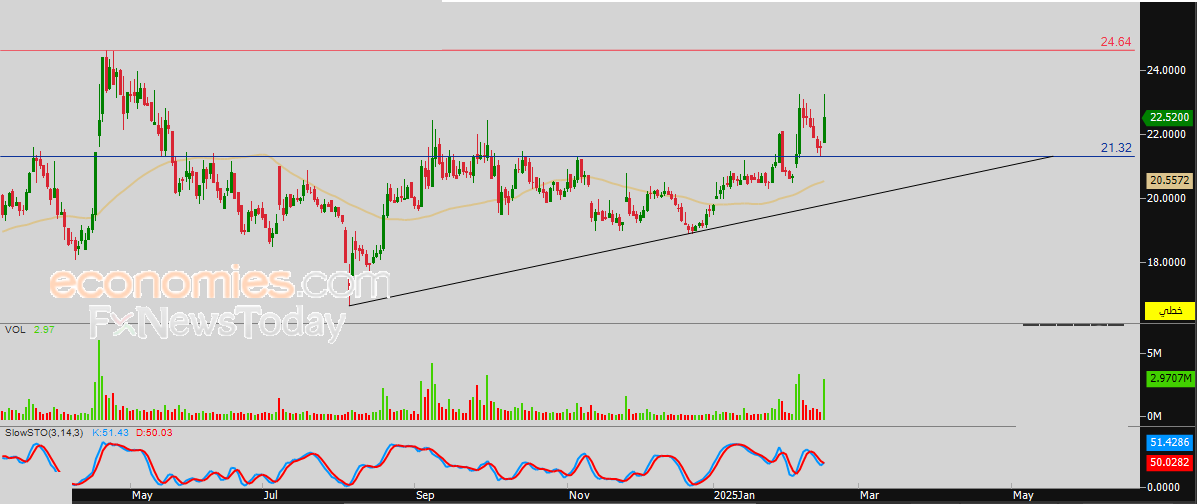This screenshot has height=504, width=1197.
Task: Click the 0M volume axis label
Action: 1155,416
